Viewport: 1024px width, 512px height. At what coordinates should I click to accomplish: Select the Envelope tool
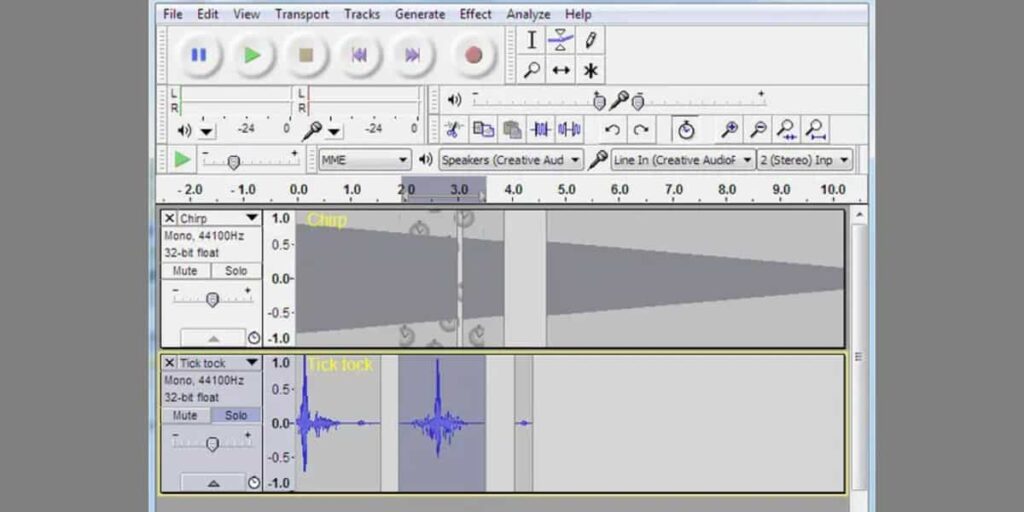pos(560,40)
